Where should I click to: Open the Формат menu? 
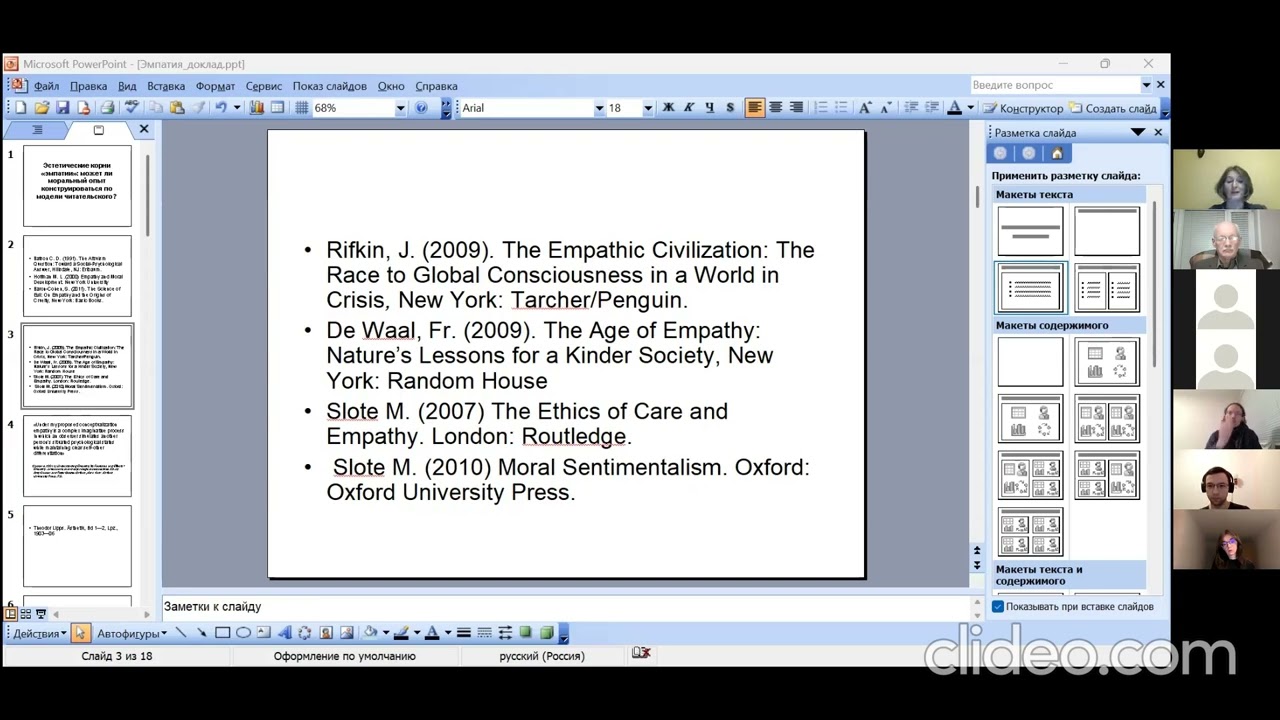pyautogui.click(x=215, y=86)
